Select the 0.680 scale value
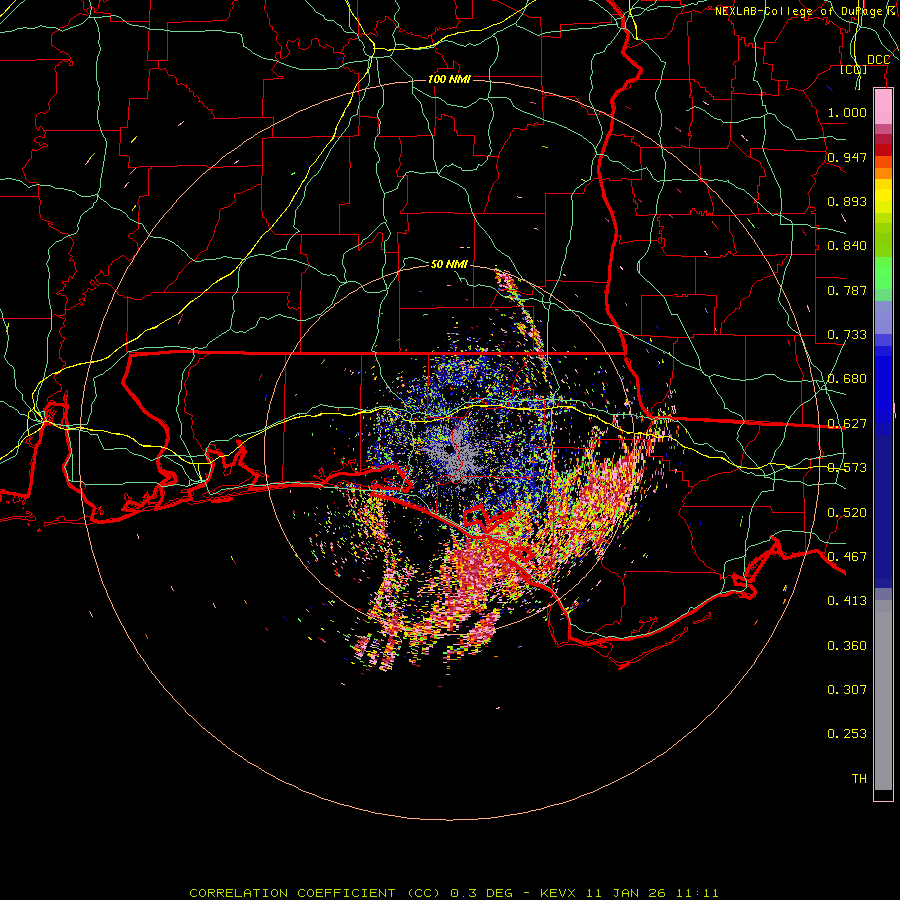The width and height of the screenshot is (900, 900). pyautogui.click(x=847, y=379)
